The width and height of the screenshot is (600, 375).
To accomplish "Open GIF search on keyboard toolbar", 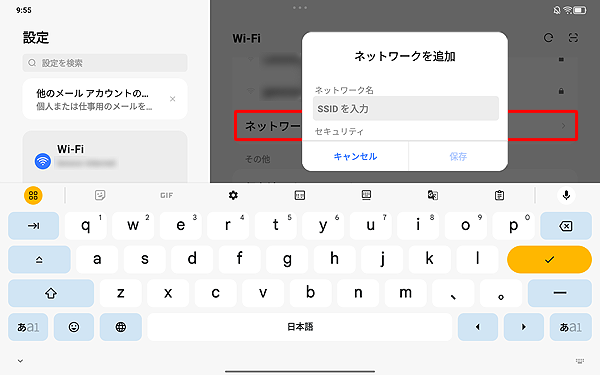I will coord(166,196).
